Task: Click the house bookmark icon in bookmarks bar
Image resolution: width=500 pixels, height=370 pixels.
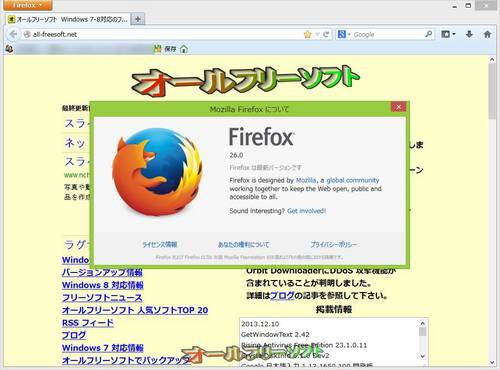Action: 184,49
